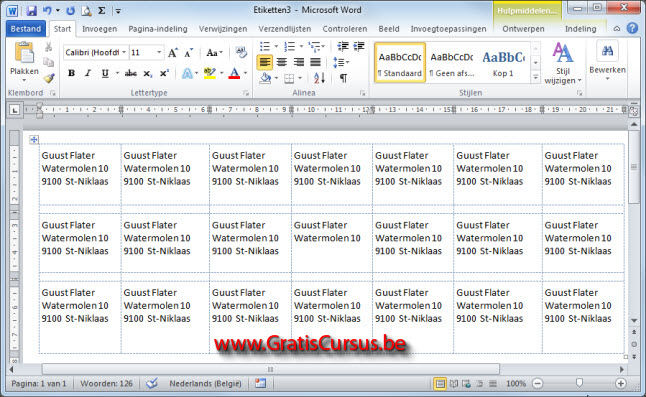
Task: Toggle strikethrough formatting
Action: coord(131,73)
